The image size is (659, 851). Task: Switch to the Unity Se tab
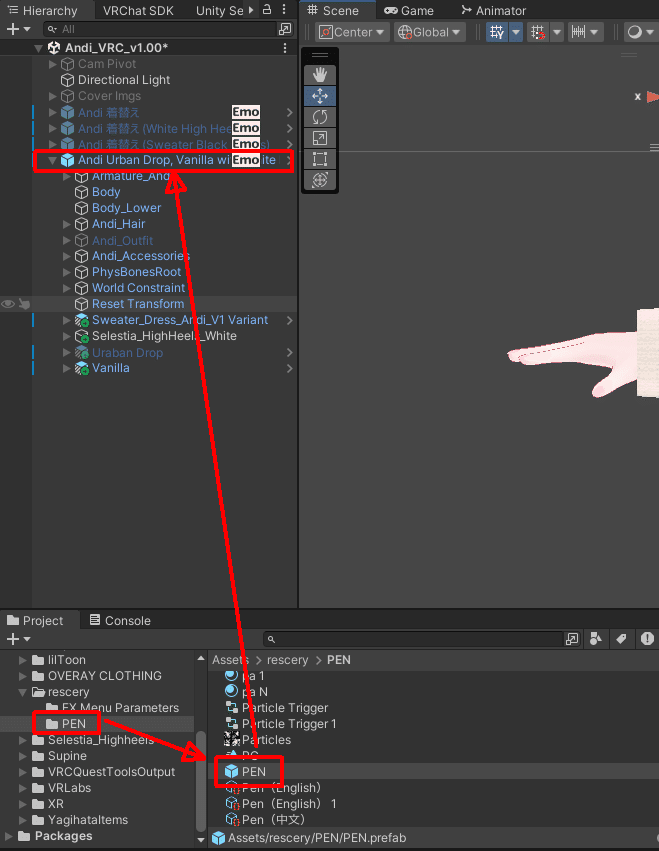(x=219, y=10)
